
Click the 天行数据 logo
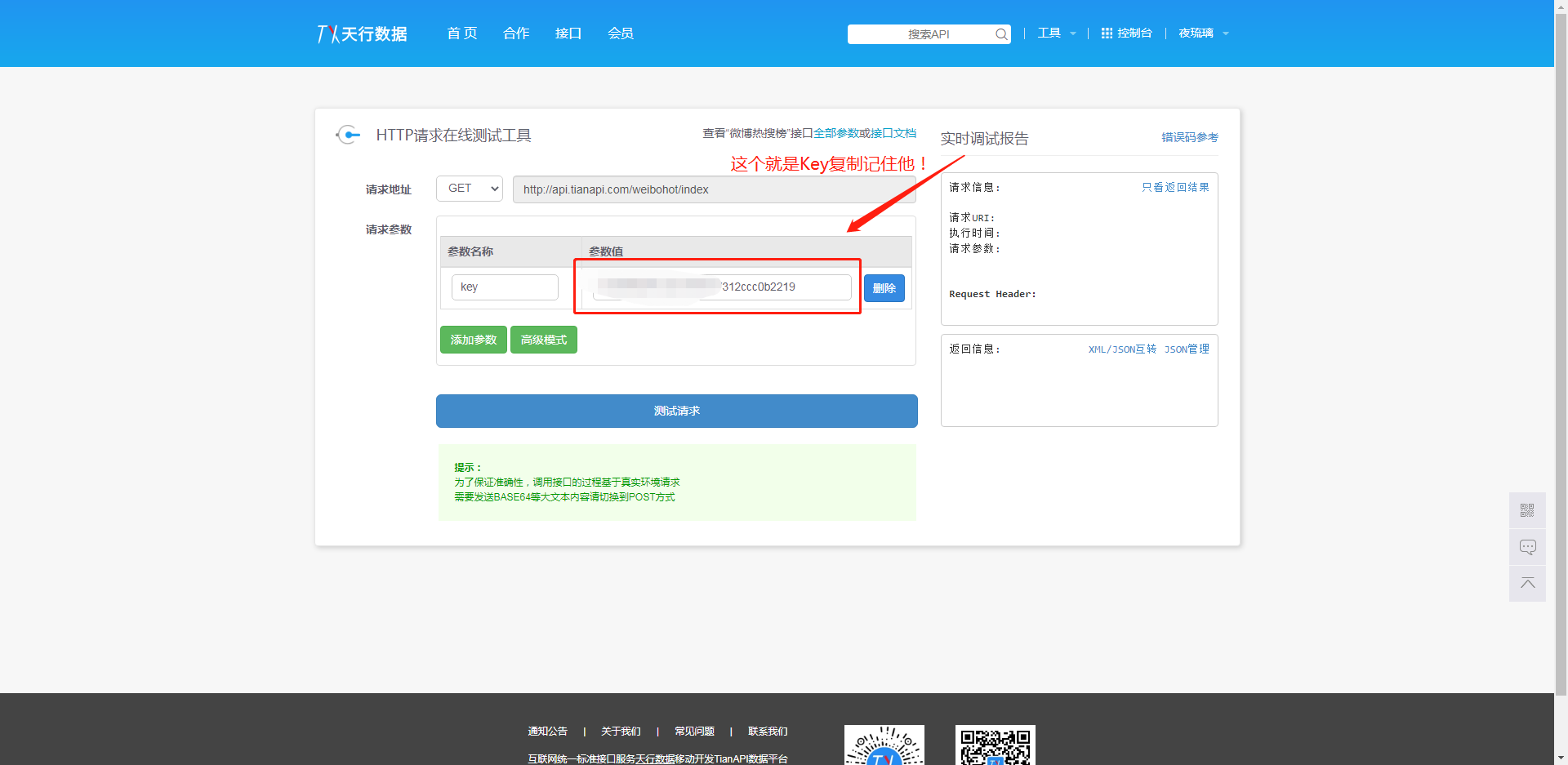click(362, 33)
